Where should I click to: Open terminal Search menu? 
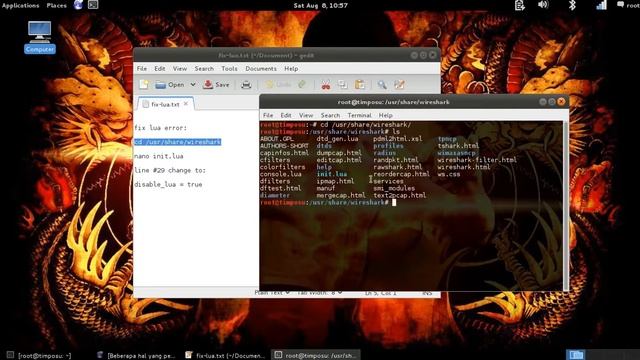tap(330, 115)
